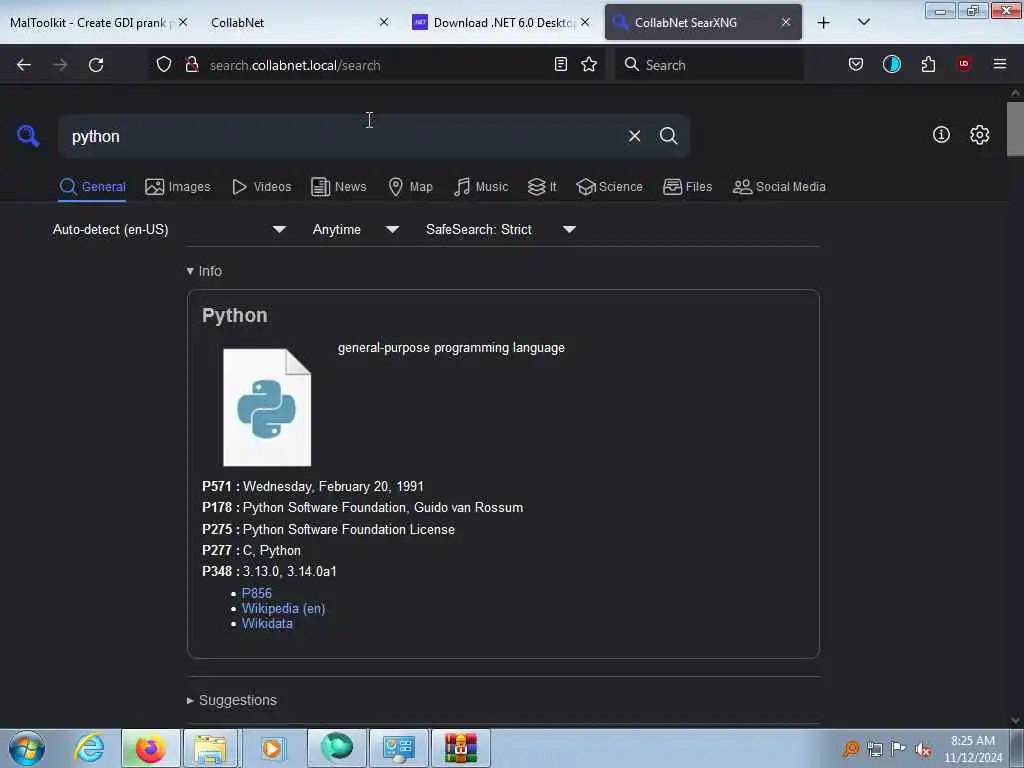Open WinRAR from the taskbar
1024x768 pixels.
click(460, 748)
